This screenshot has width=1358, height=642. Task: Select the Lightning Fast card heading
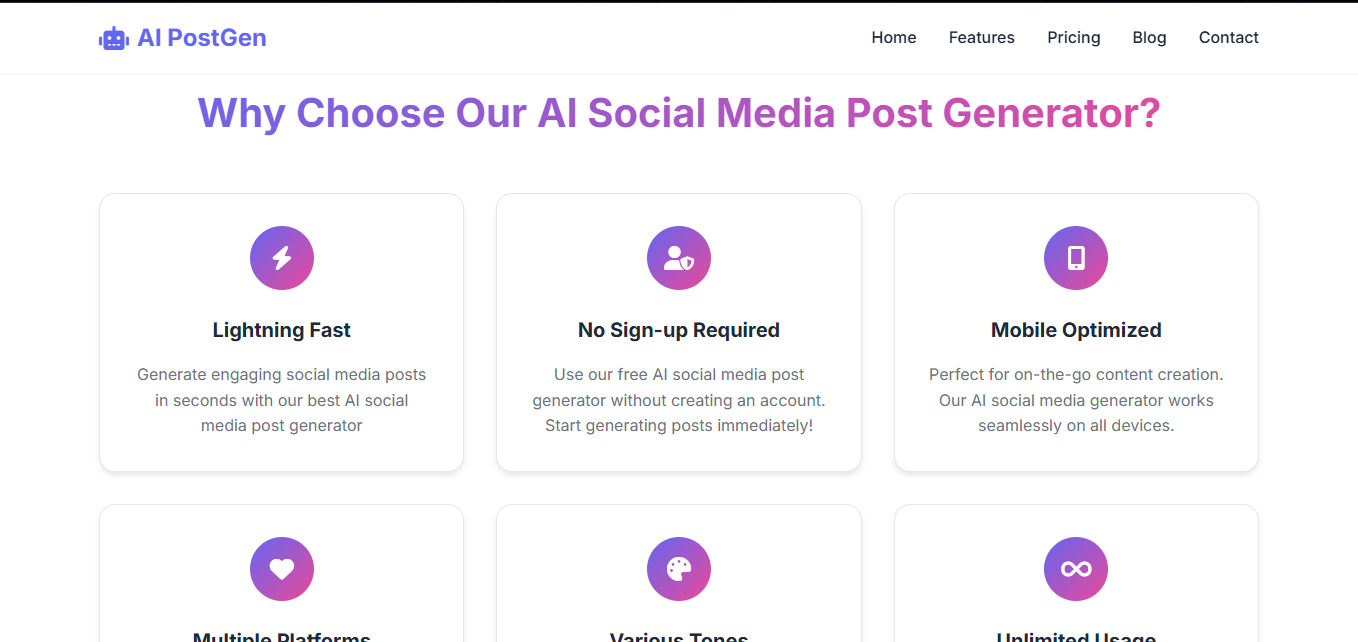point(282,330)
